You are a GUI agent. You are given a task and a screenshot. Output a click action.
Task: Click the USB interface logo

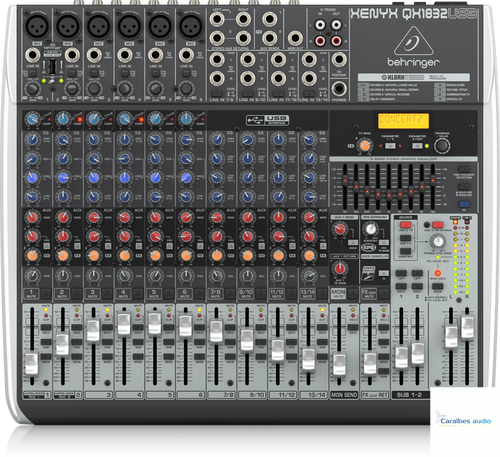(x=267, y=120)
